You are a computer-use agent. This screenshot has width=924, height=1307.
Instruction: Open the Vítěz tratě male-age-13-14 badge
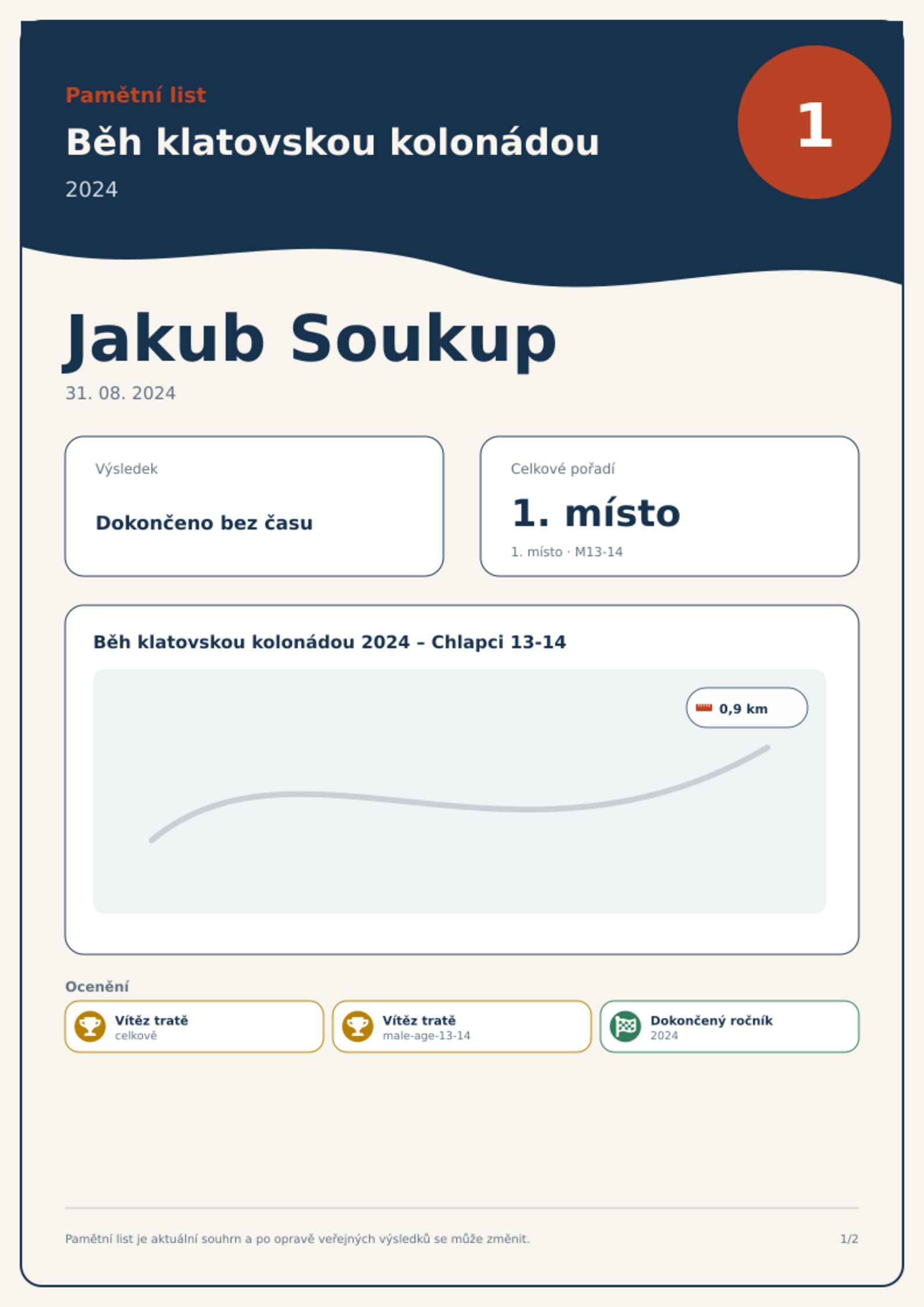462,1027
